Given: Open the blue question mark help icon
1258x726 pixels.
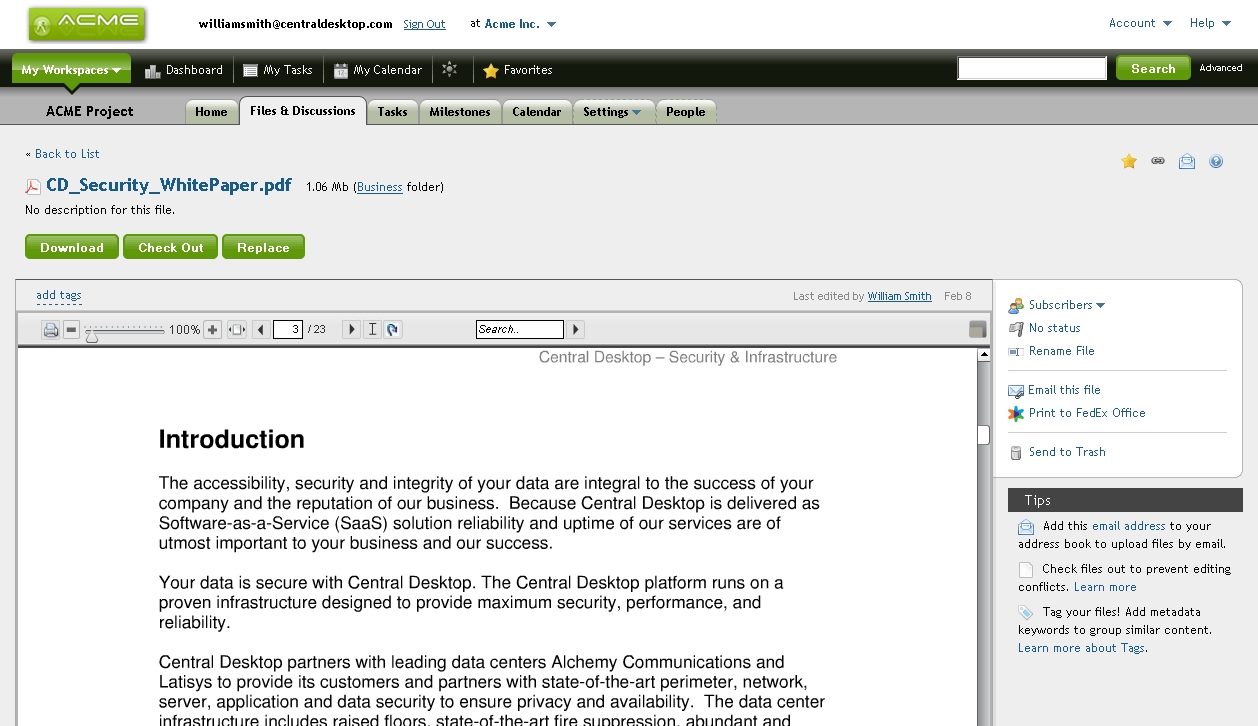Looking at the screenshot, I should (x=1216, y=161).
